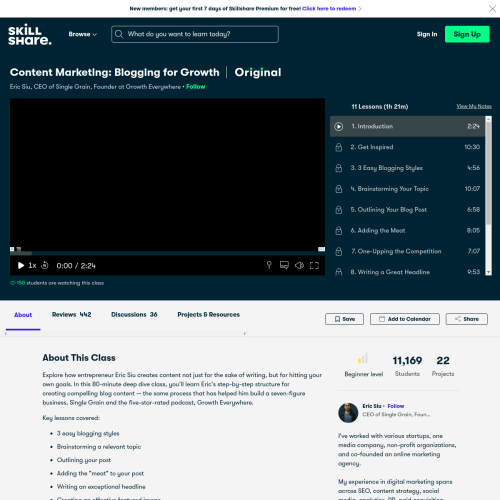This screenshot has width=500, height=500.
Task: Click lock icon on Get Inspired lesson
Action: (339, 147)
